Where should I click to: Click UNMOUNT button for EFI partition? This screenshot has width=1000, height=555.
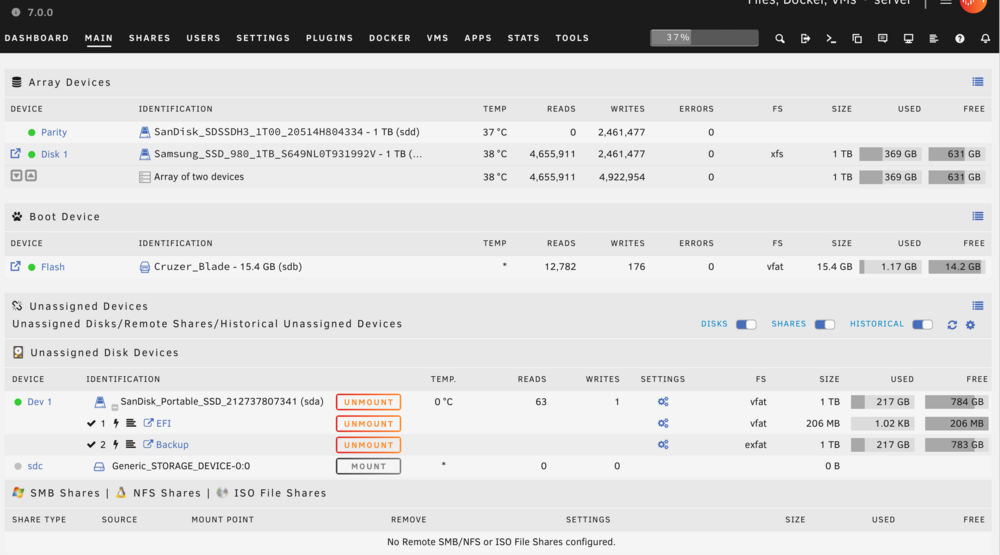point(369,424)
